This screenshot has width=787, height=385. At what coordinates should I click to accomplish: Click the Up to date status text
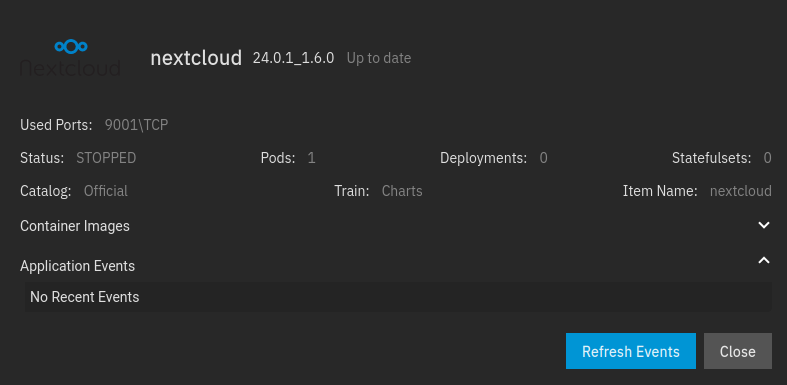[x=378, y=58]
